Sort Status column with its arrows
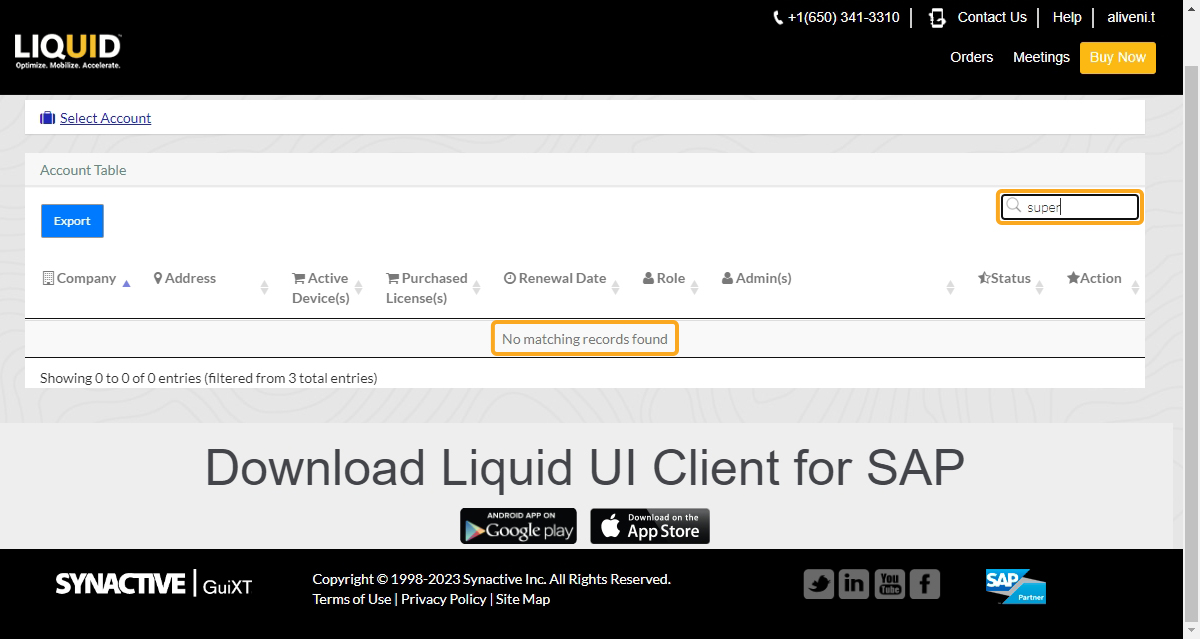This screenshot has height=639, width=1200. tap(1040, 288)
